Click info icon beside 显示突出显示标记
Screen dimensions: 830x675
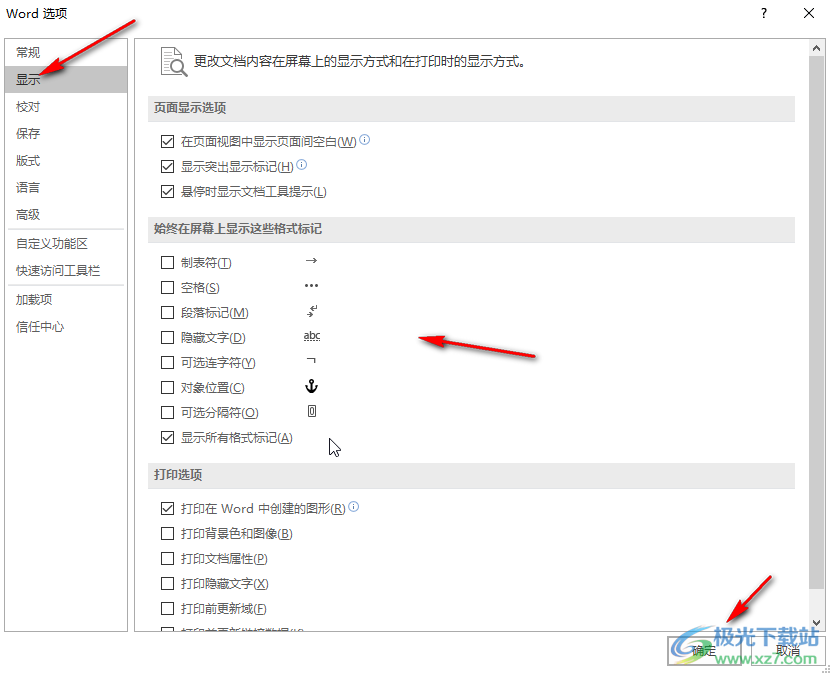(x=302, y=165)
